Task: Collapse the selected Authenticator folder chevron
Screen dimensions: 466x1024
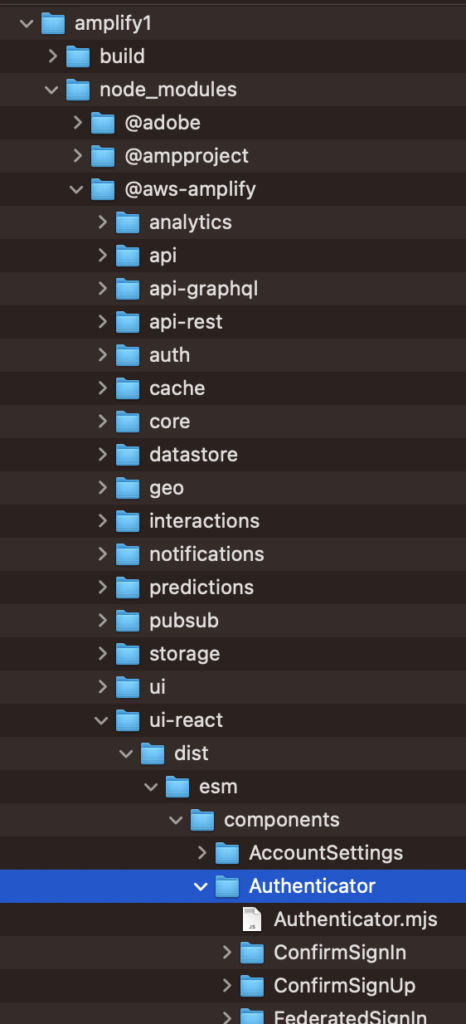Action: [201, 886]
